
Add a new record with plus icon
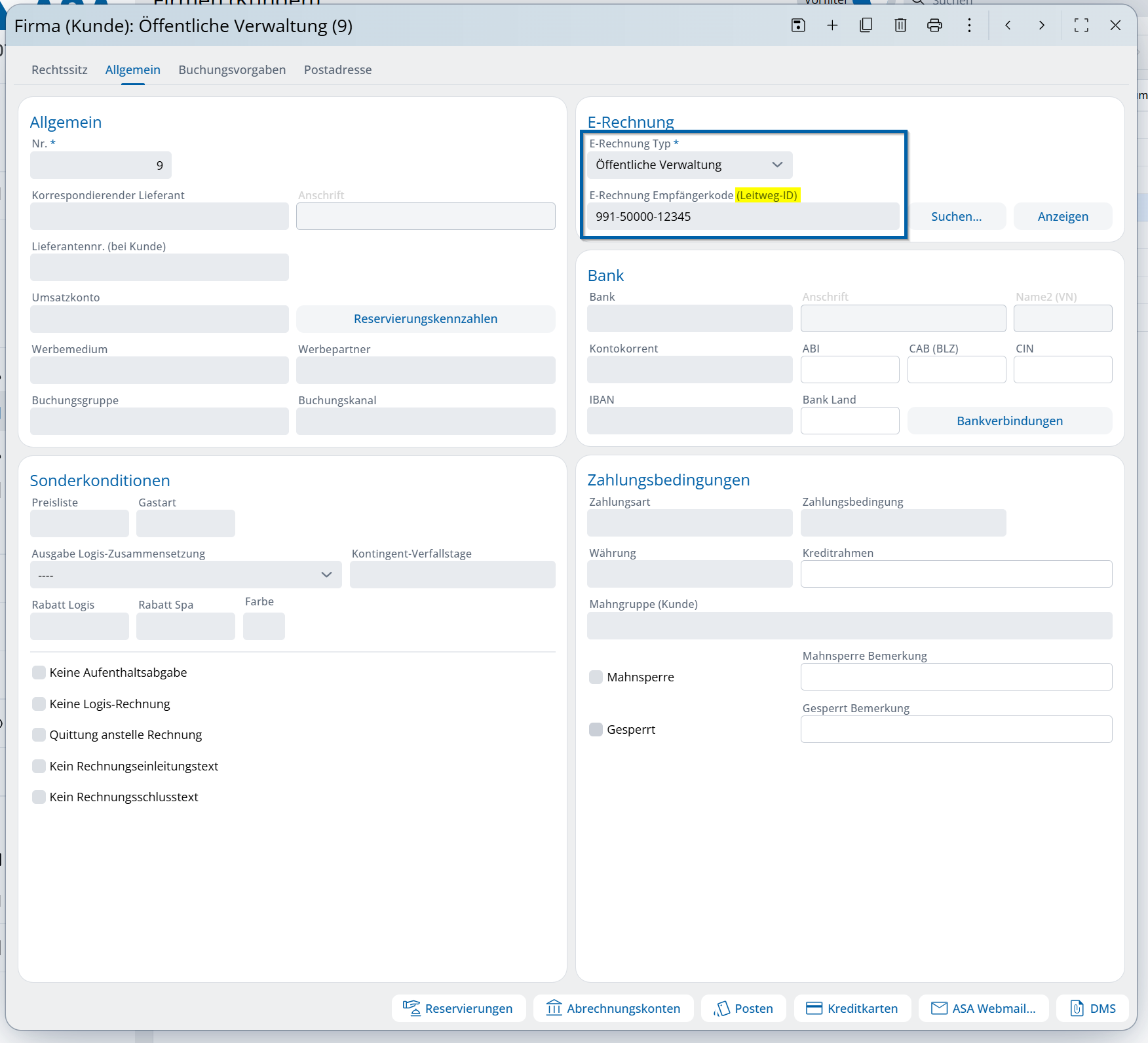832,26
